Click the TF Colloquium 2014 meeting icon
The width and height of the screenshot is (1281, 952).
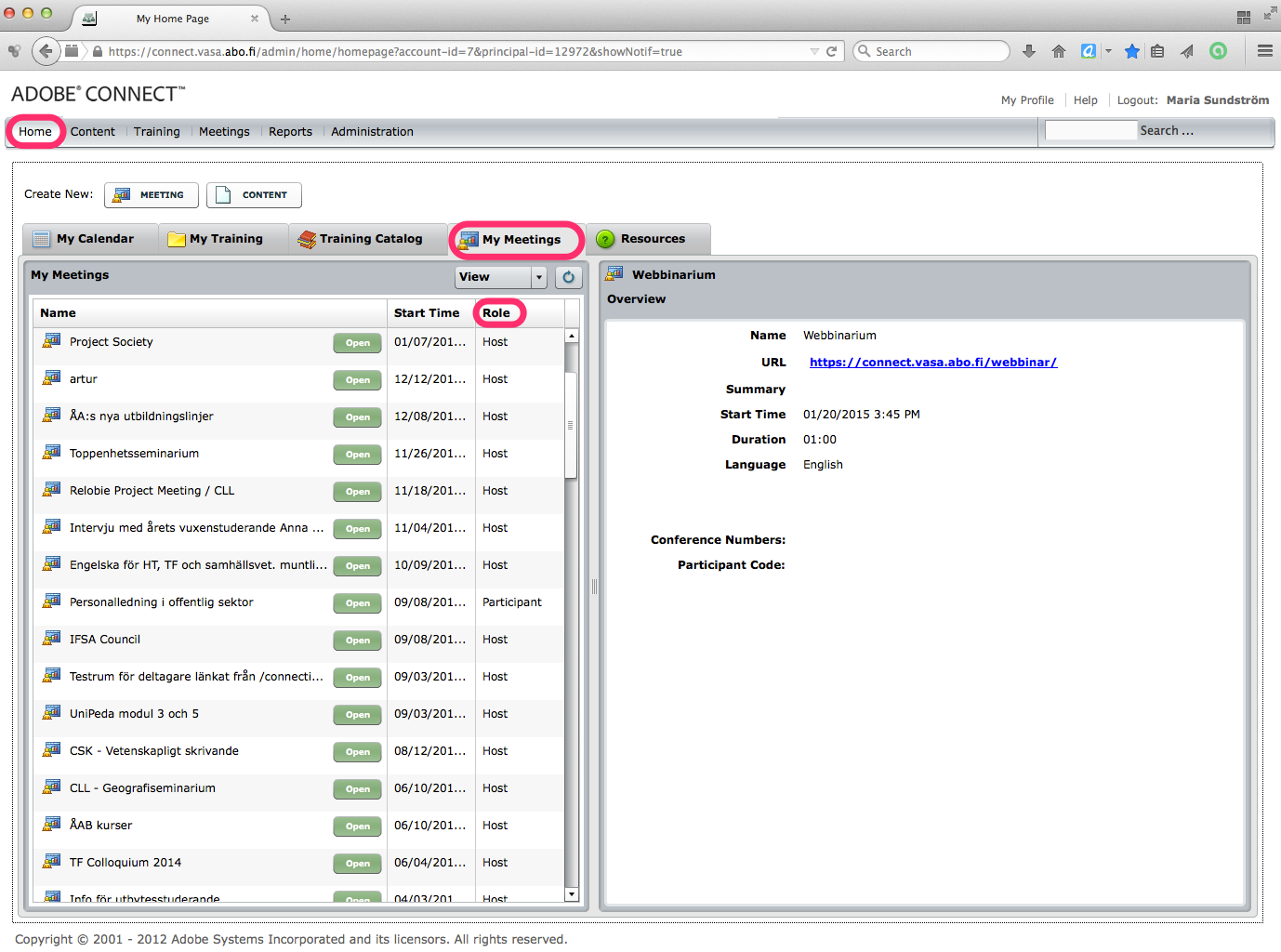point(52,862)
